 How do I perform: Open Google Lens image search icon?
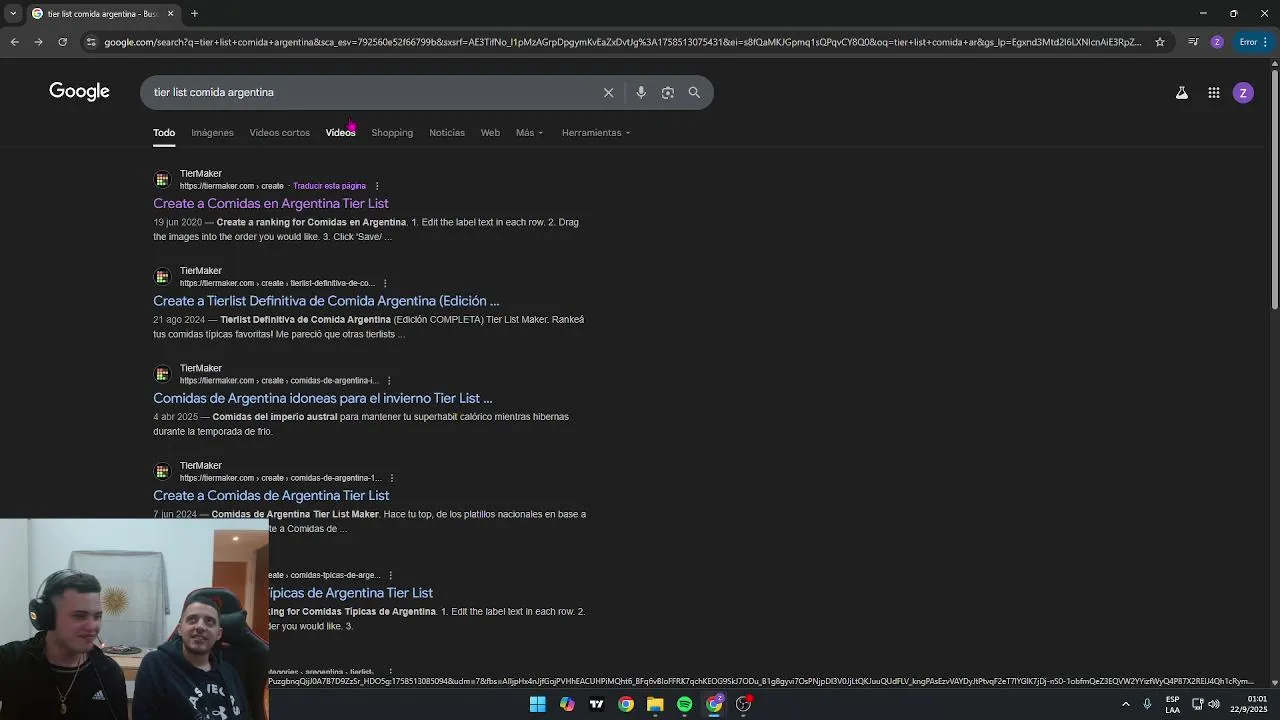tap(668, 92)
